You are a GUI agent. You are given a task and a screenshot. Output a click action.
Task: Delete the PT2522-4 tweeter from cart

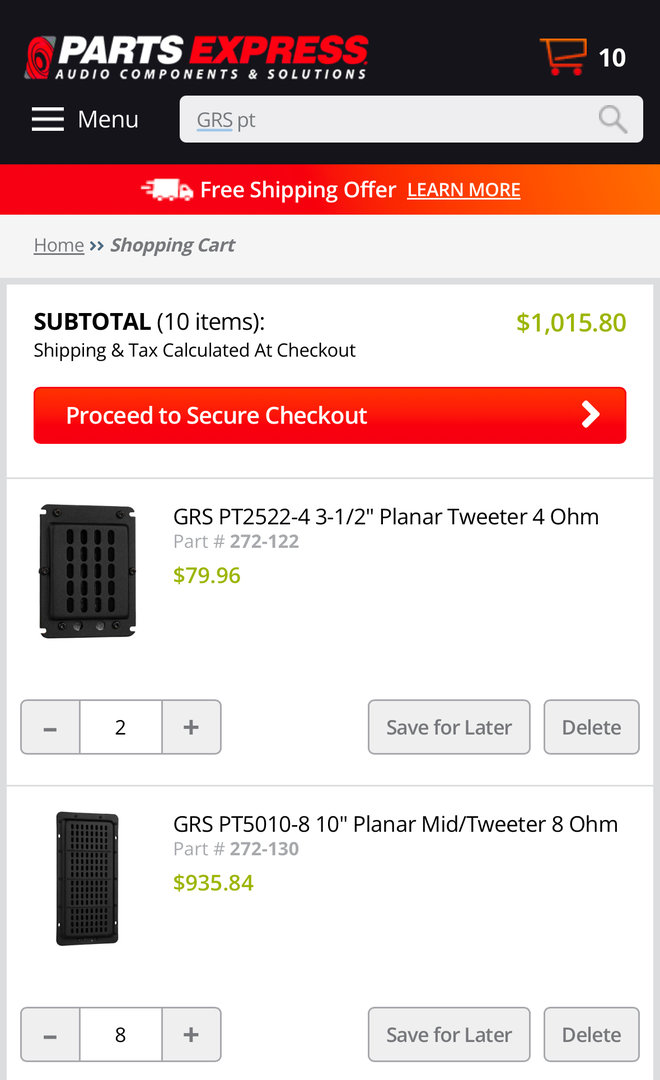(591, 727)
